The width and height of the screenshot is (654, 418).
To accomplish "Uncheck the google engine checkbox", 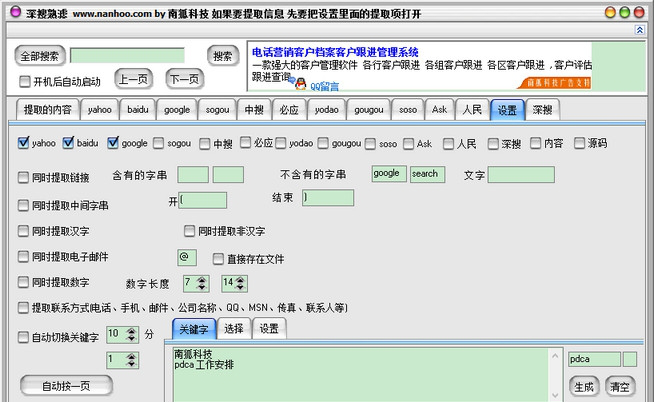I will coord(113,143).
